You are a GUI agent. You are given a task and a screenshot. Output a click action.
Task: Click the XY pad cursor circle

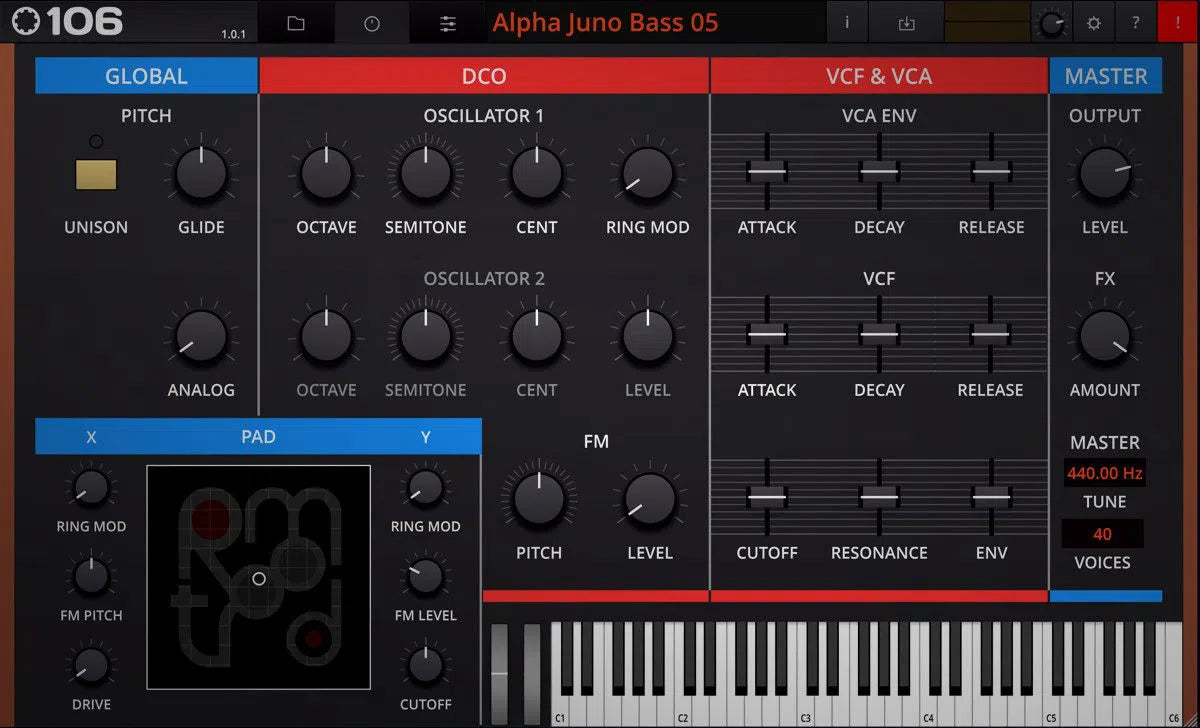259,579
